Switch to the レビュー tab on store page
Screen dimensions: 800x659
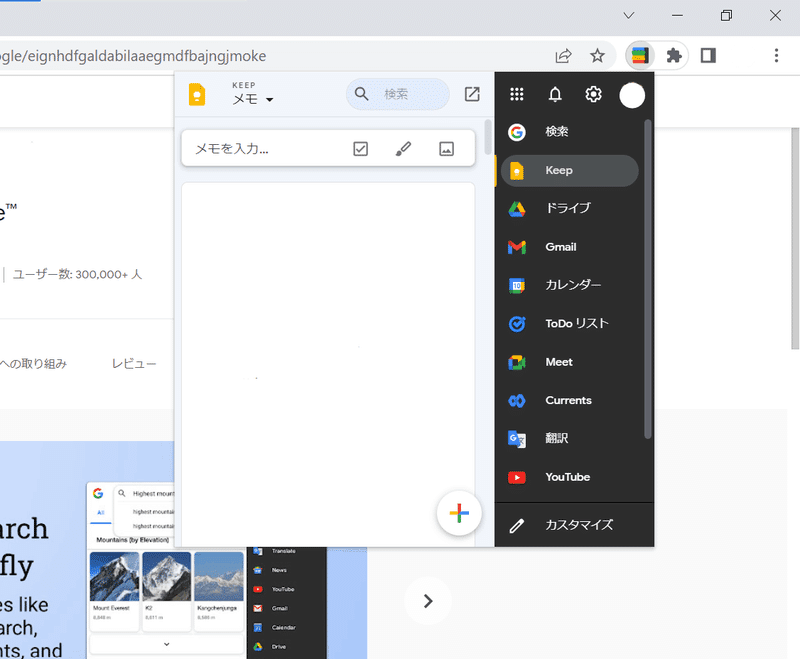point(134,364)
